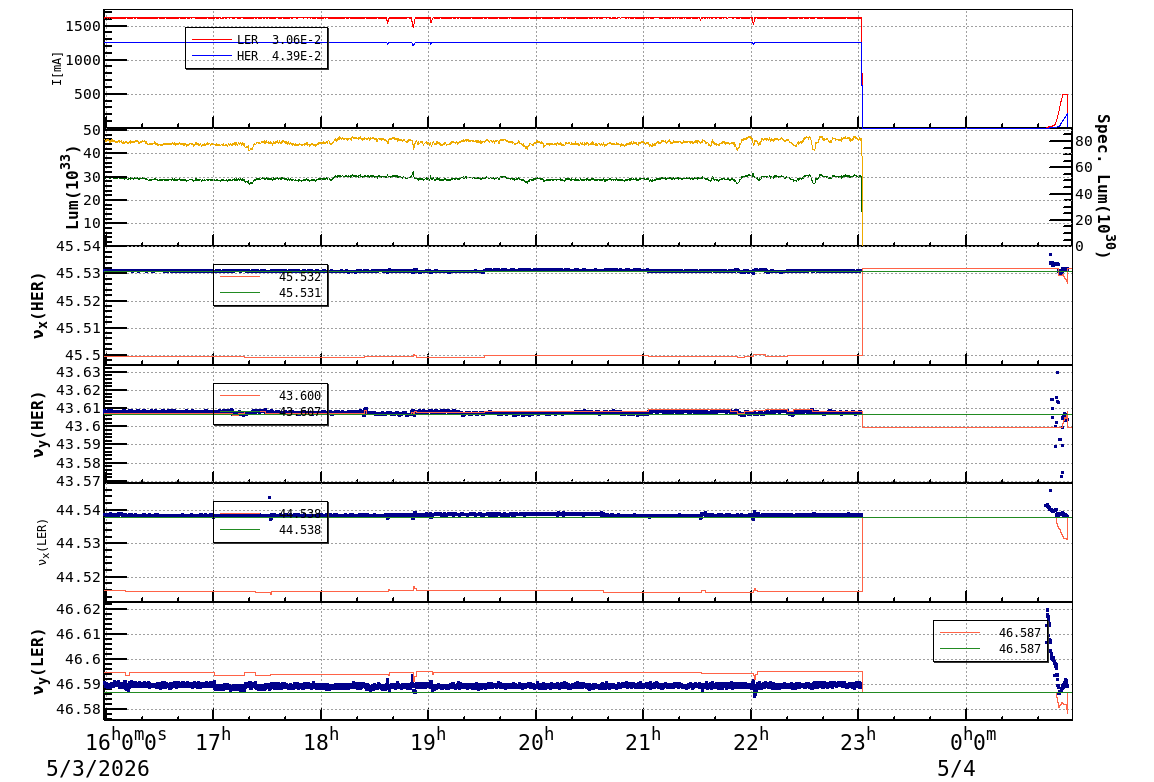Click the 45.52 axis tick
1154x782 pixels.
pyautogui.click(x=78, y=301)
